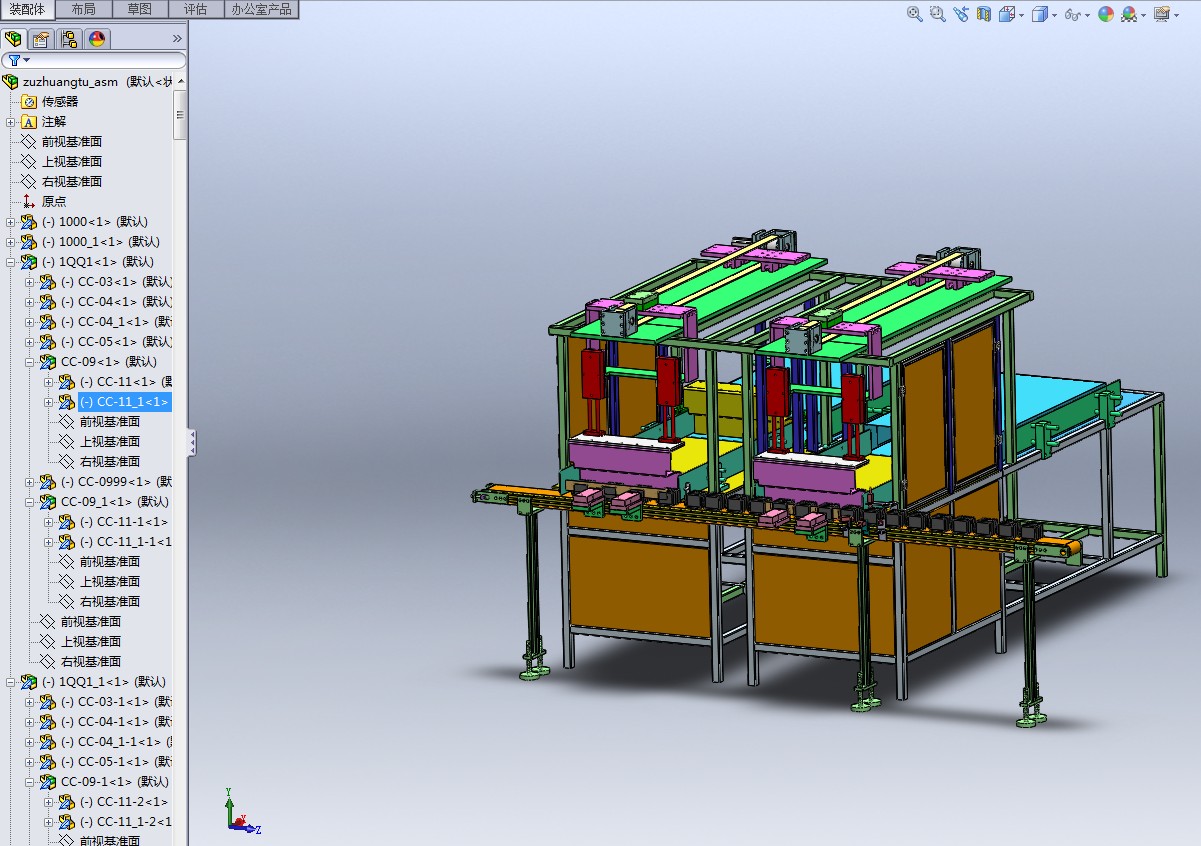Toggle the Section View tool
This screenshot has width=1201, height=846.
click(984, 14)
